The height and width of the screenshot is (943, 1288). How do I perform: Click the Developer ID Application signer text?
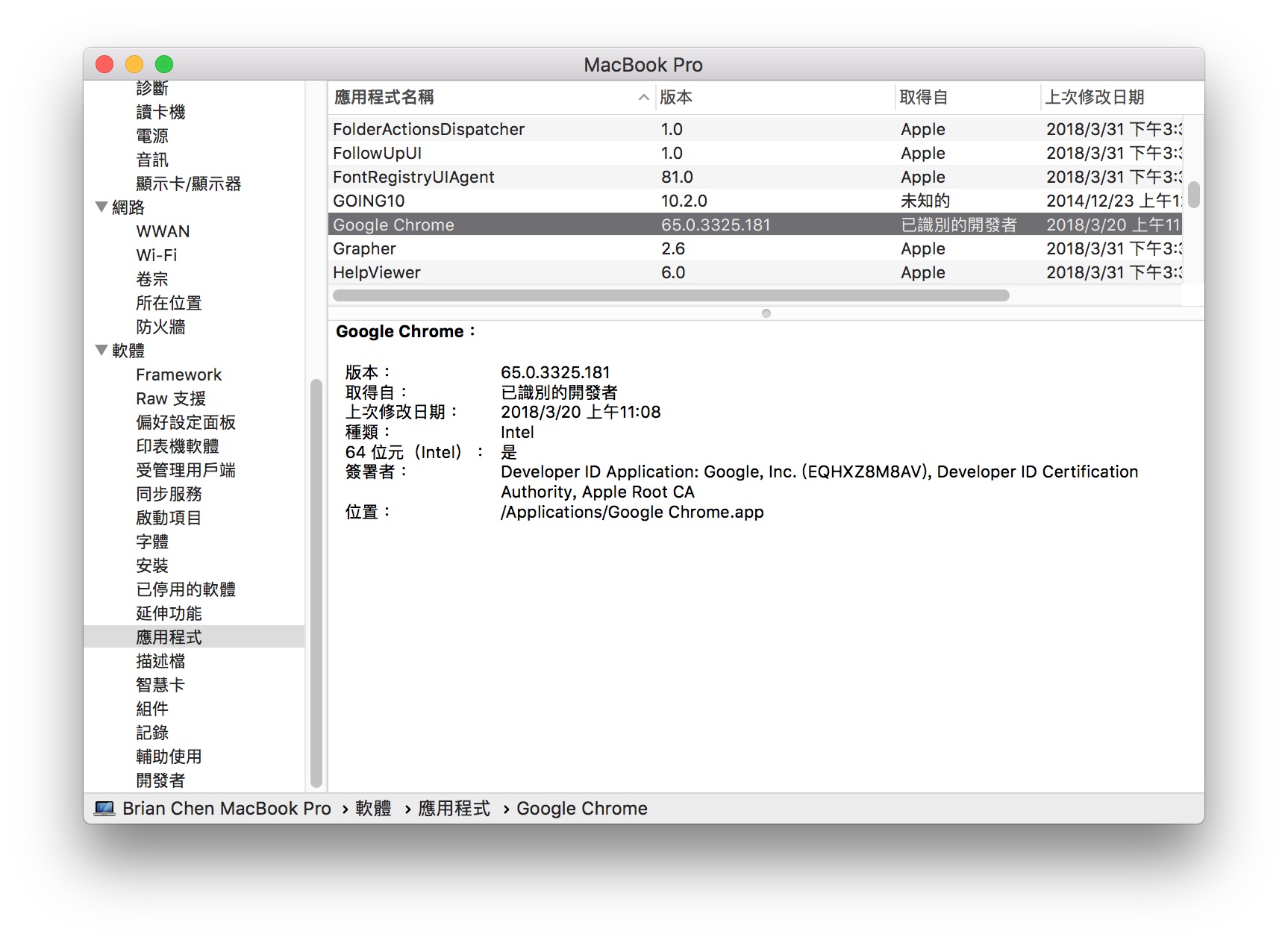click(x=819, y=482)
